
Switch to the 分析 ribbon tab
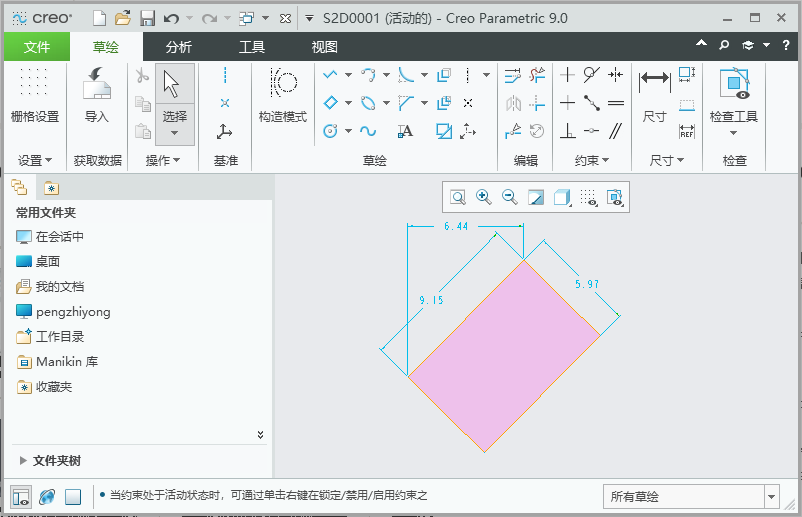(179, 47)
